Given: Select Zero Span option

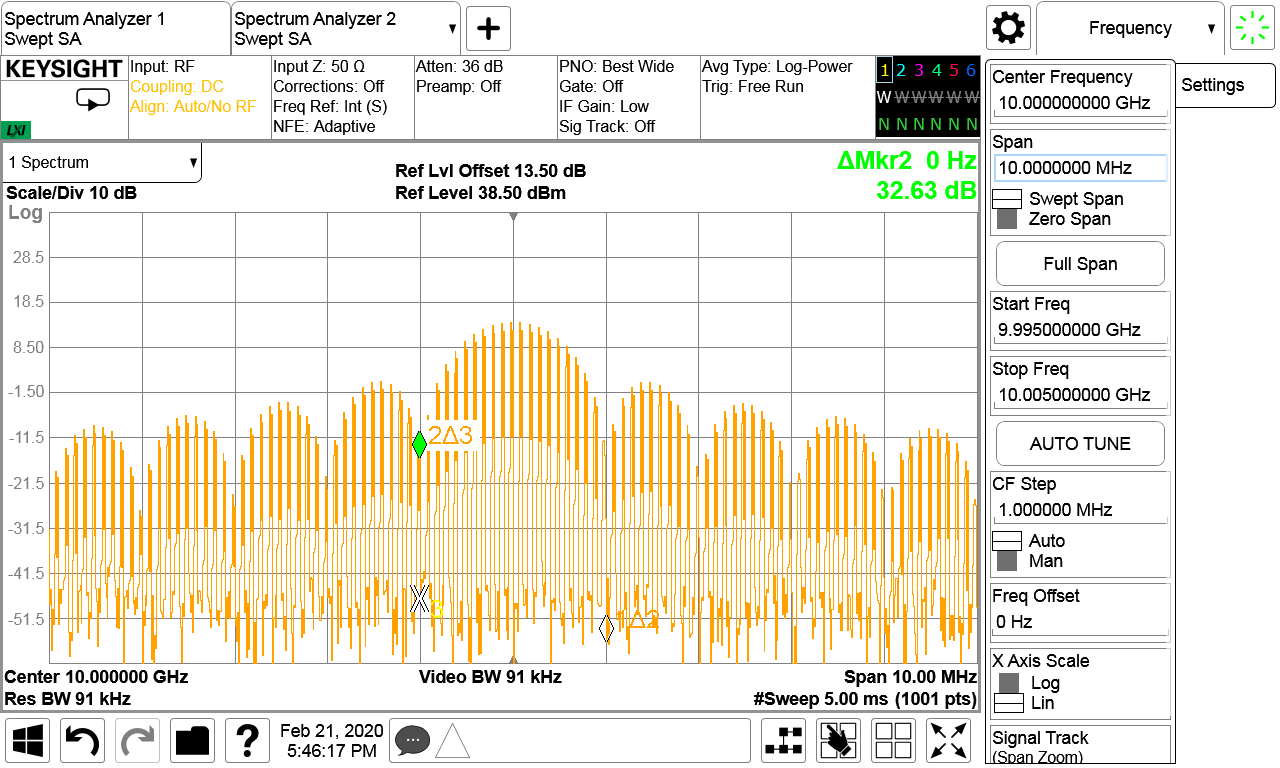Looking at the screenshot, I should tap(1053, 219).
